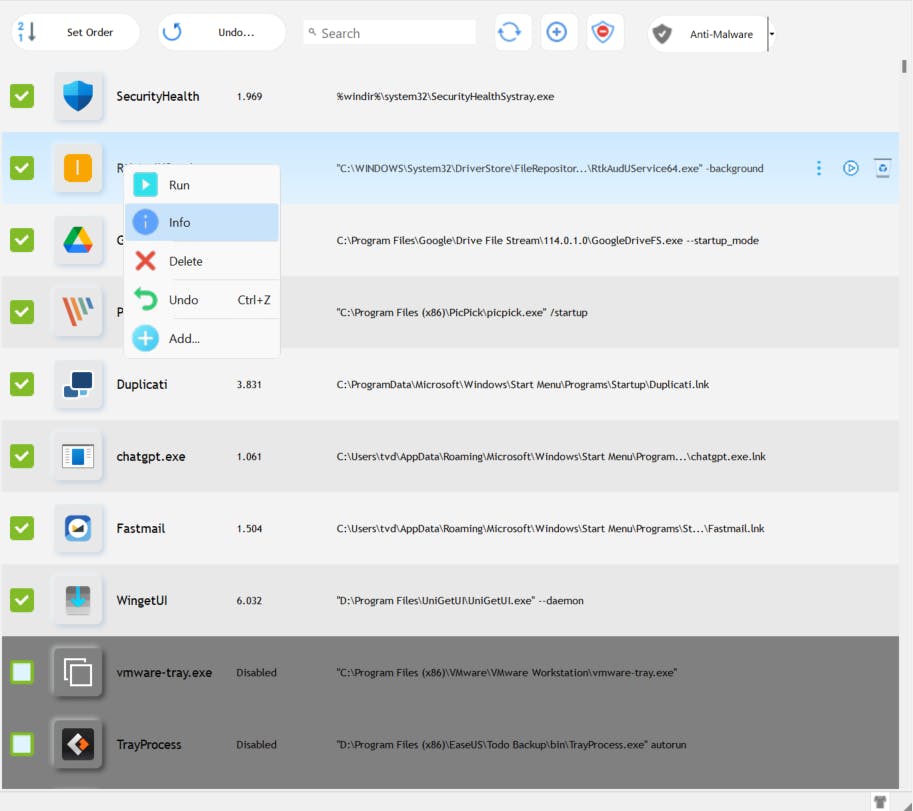
Task: Uncheck the PicPick row checkbox
Action: pos(22,312)
